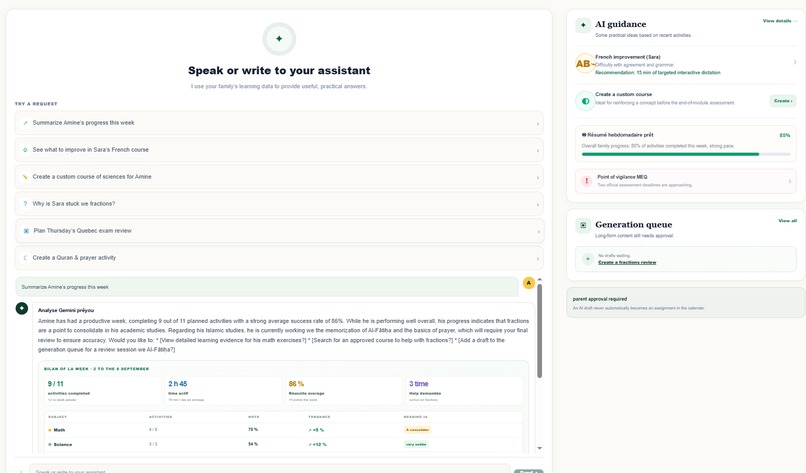This screenshot has width=806, height=473.
Task: Click the question mark icon beside Why is Sara stuck
Action: (x=25, y=204)
